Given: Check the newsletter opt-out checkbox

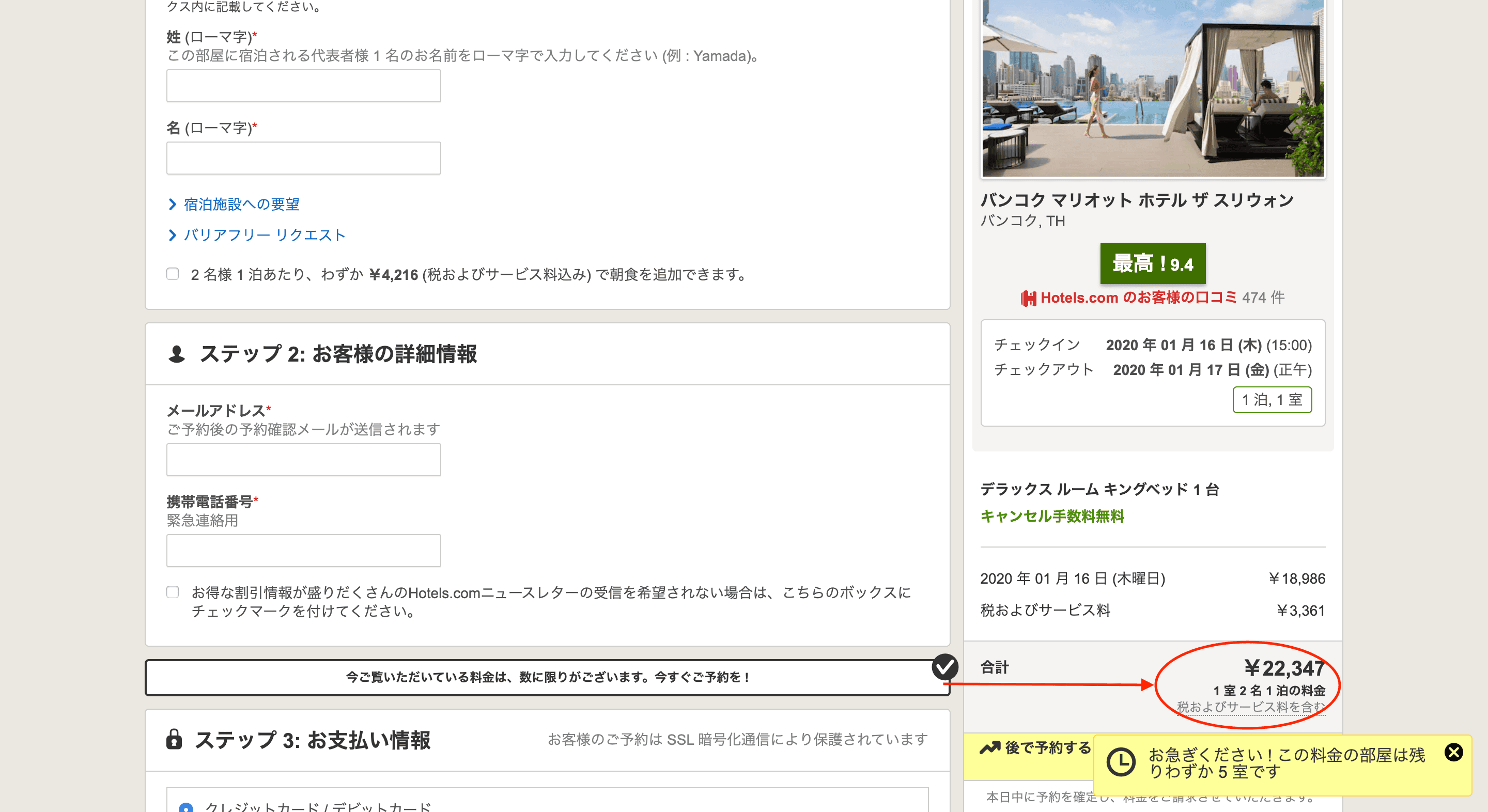Looking at the screenshot, I should [173, 592].
